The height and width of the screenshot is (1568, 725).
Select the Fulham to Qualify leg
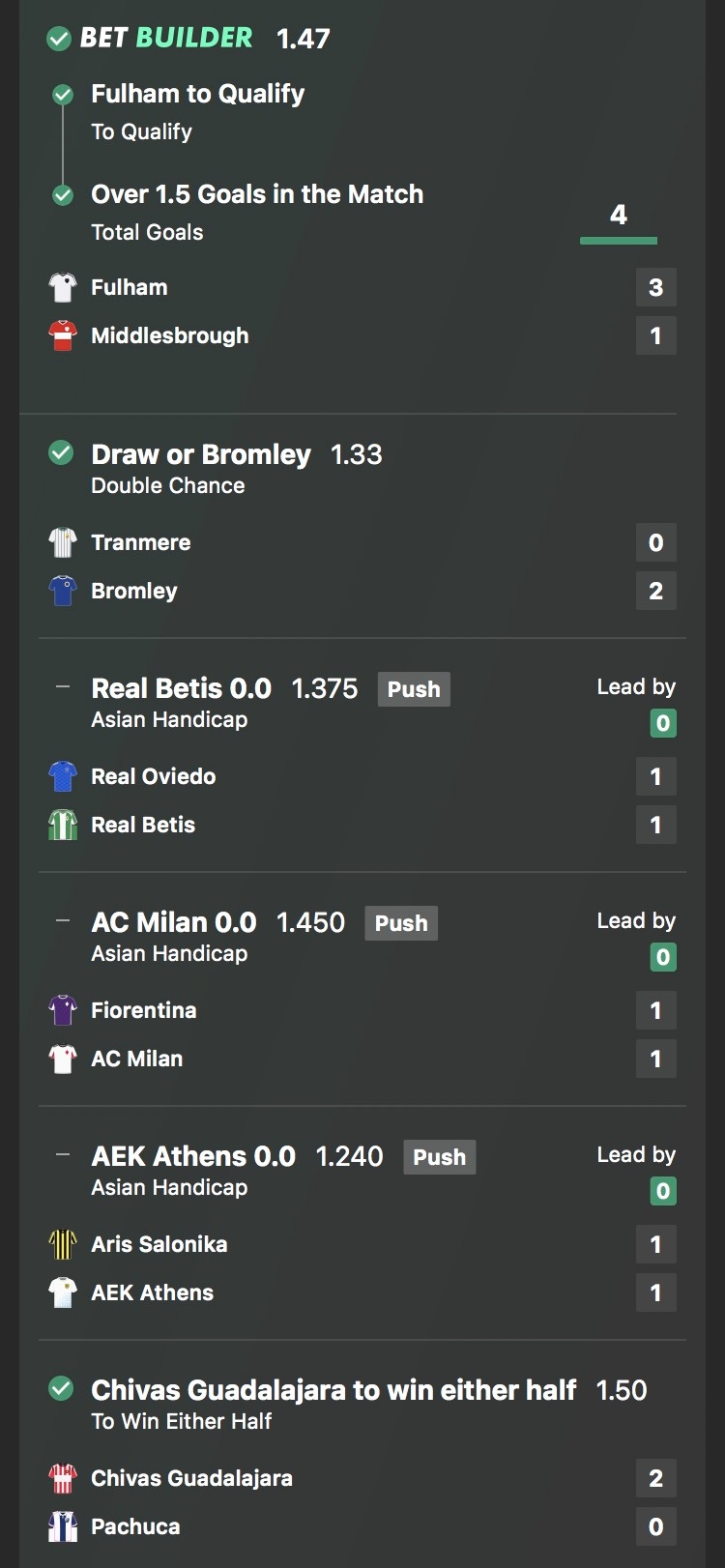coord(197,94)
